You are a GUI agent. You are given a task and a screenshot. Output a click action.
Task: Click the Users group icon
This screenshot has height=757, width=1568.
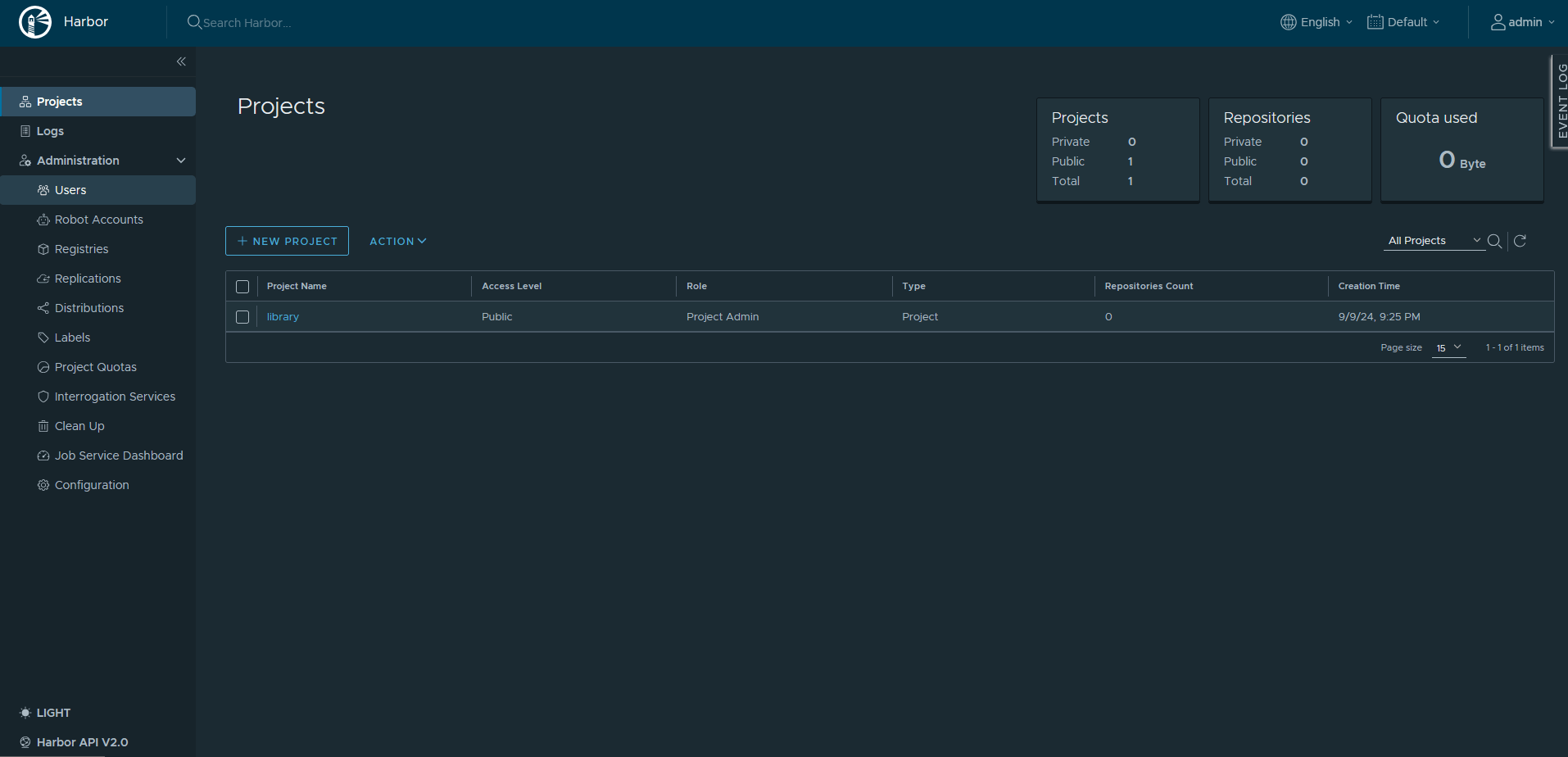[x=43, y=190]
